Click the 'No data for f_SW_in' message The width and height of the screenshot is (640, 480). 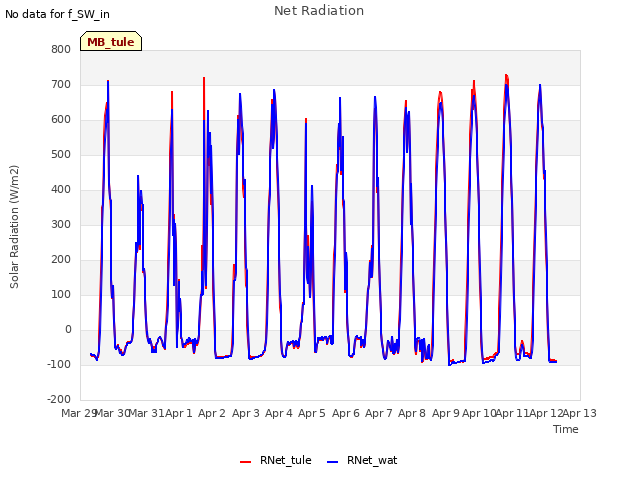coord(57,14)
